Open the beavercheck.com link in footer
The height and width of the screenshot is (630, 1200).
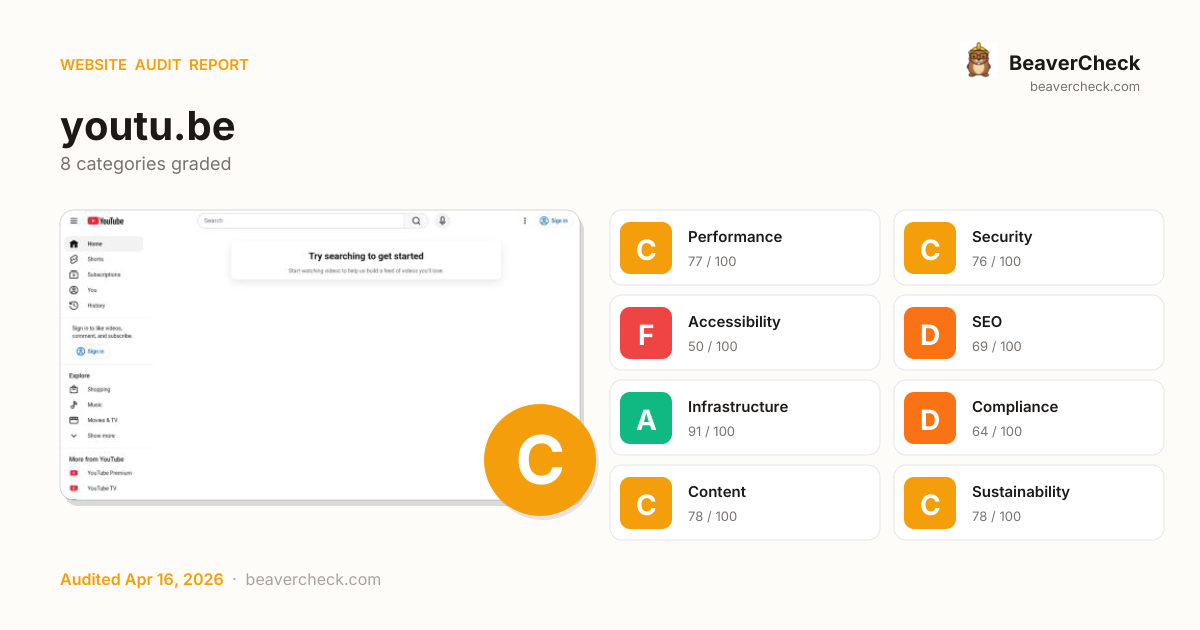(x=312, y=580)
